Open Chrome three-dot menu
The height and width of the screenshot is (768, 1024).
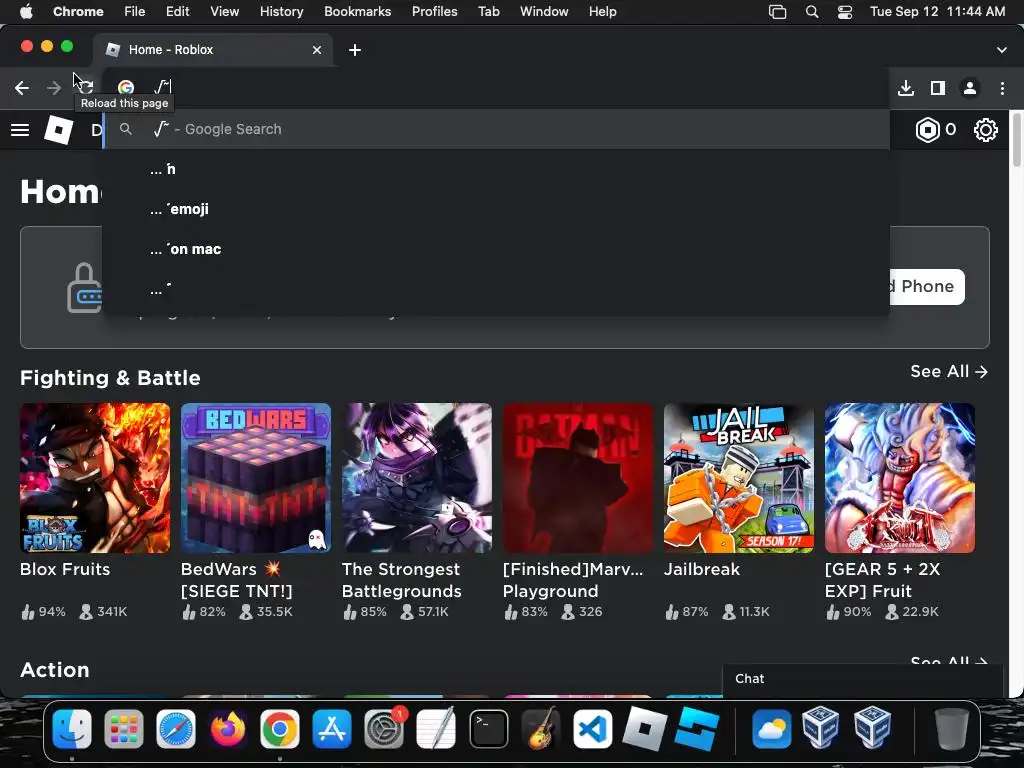pyautogui.click(x=1002, y=88)
